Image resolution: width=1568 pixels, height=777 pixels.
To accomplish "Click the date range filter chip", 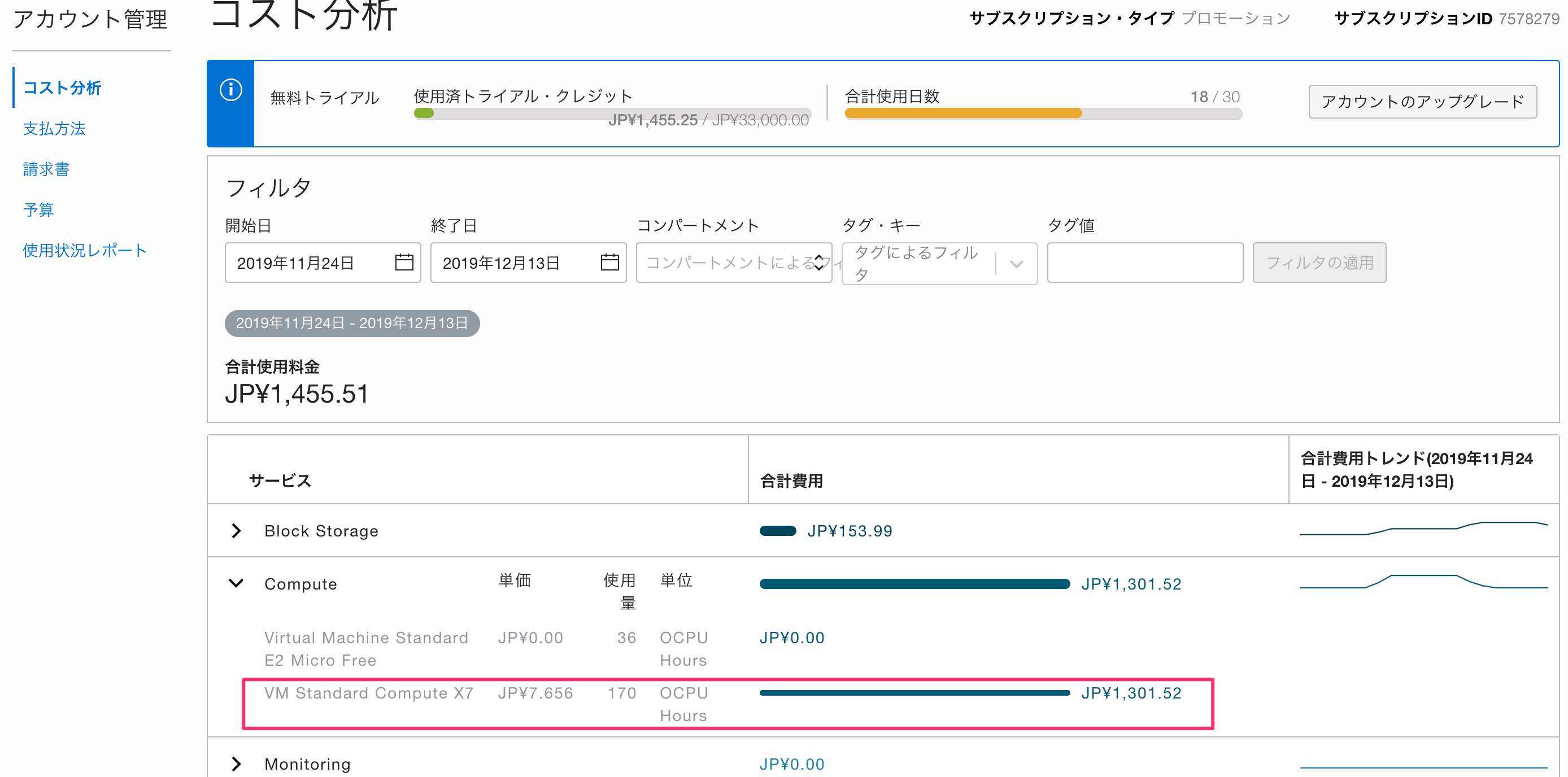I will [352, 323].
